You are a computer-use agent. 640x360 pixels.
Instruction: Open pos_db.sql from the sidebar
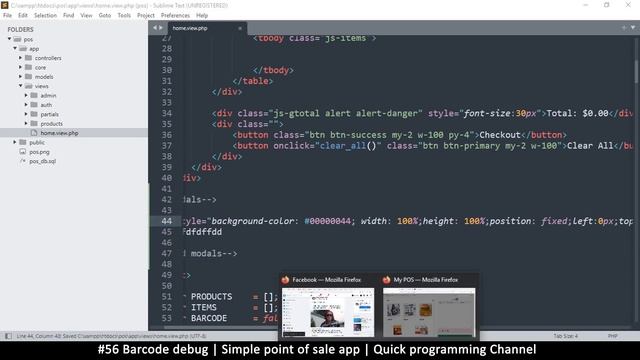click(42, 161)
